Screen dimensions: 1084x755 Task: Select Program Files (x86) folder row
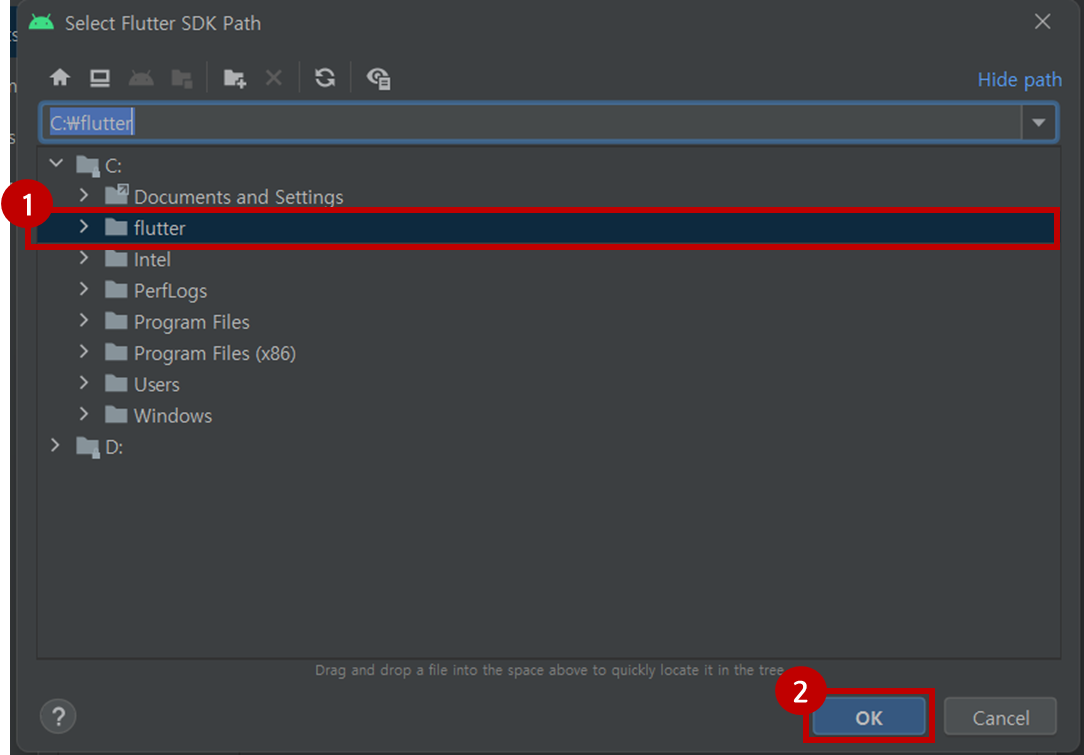(x=549, y=353)
